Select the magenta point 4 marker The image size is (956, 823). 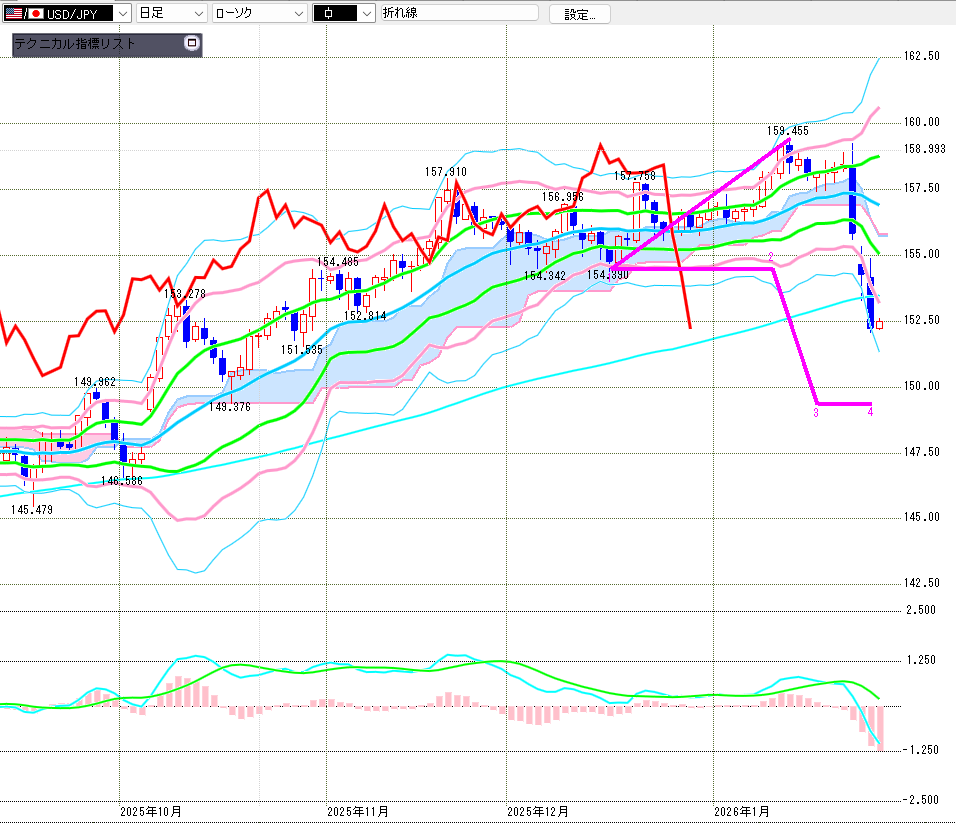871,412
